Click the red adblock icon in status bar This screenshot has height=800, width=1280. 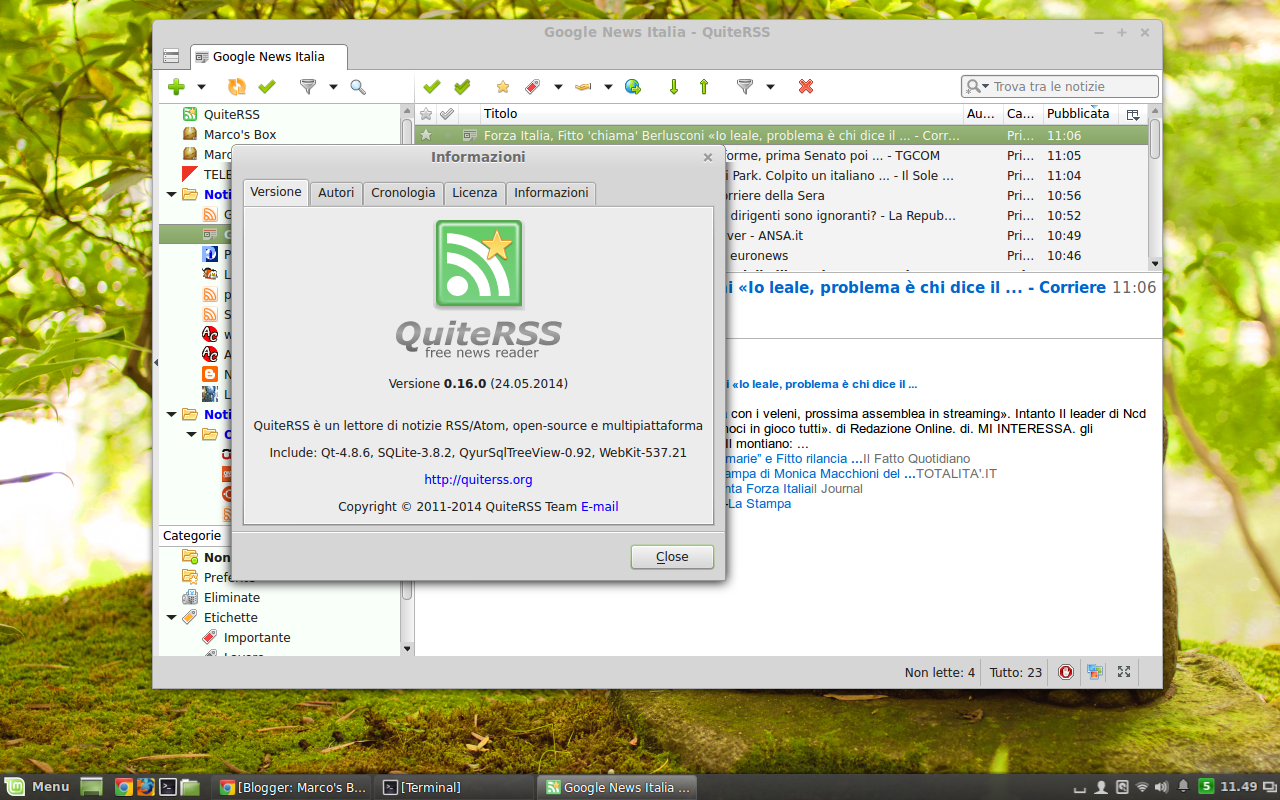tap(1066, 672)
